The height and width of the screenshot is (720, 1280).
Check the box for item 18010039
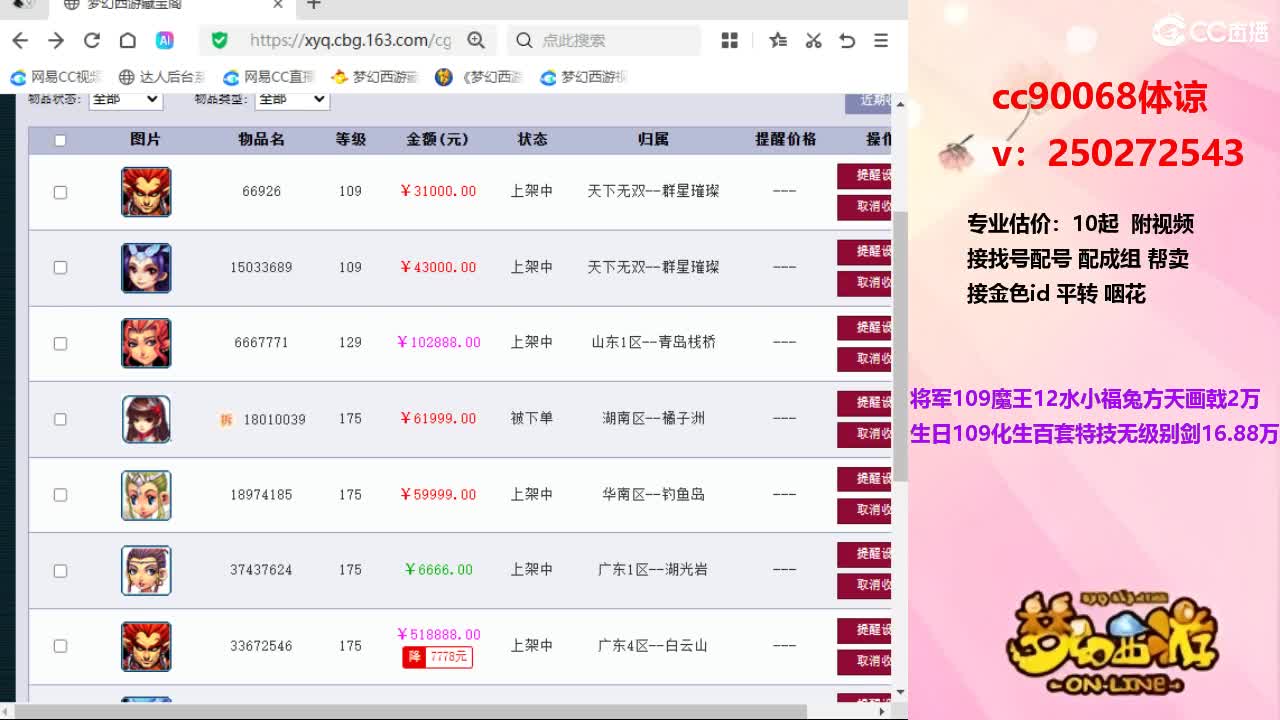point(60,419)
